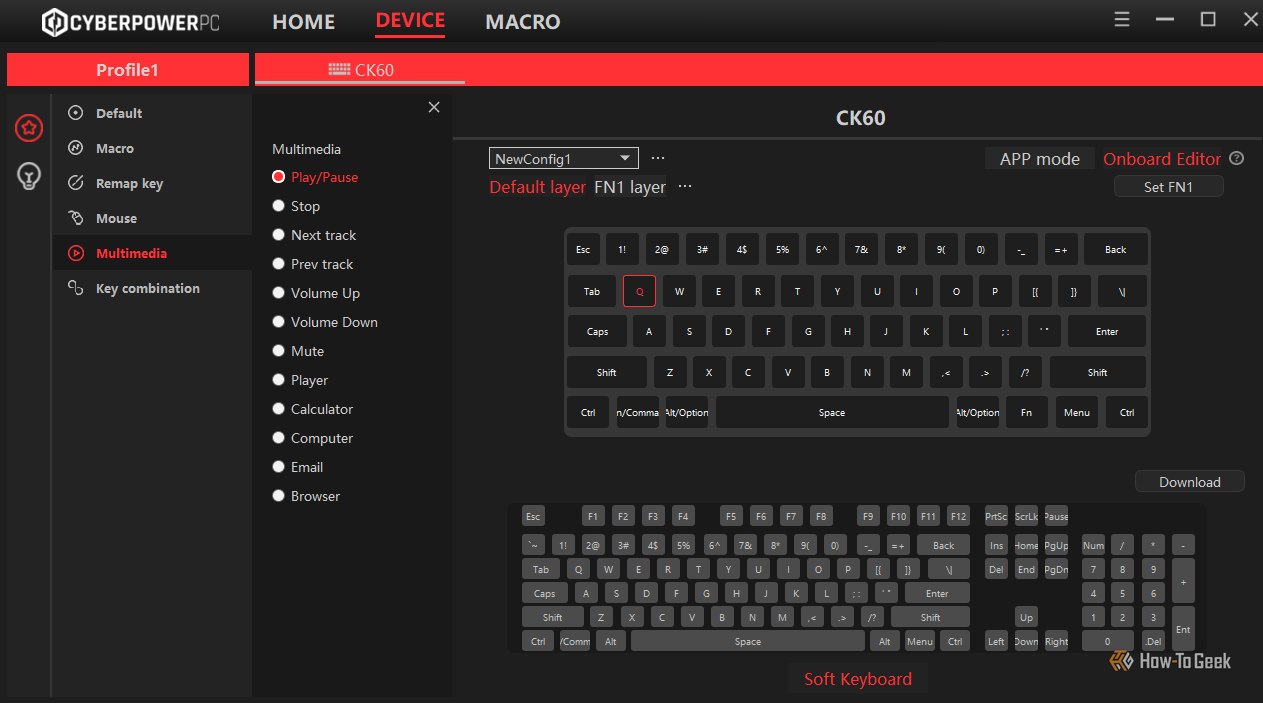Select the Space key on CK60 layout

coord(832,412)
